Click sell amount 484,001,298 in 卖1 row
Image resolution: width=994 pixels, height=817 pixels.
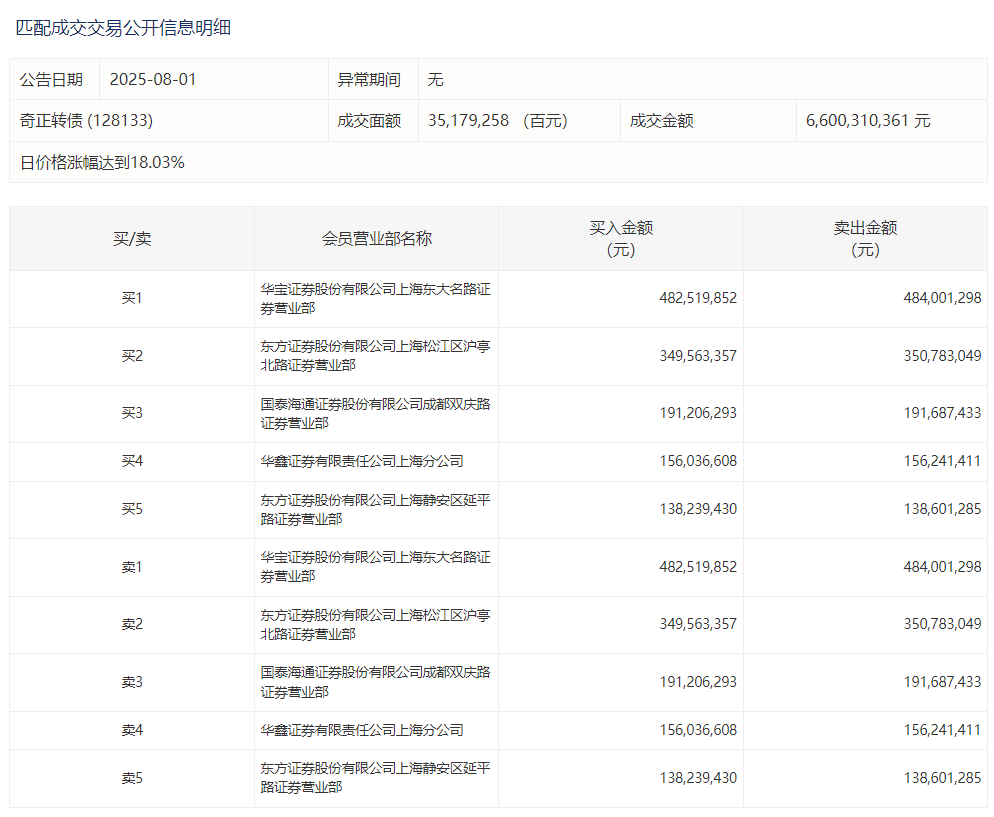tap(941, 566)
